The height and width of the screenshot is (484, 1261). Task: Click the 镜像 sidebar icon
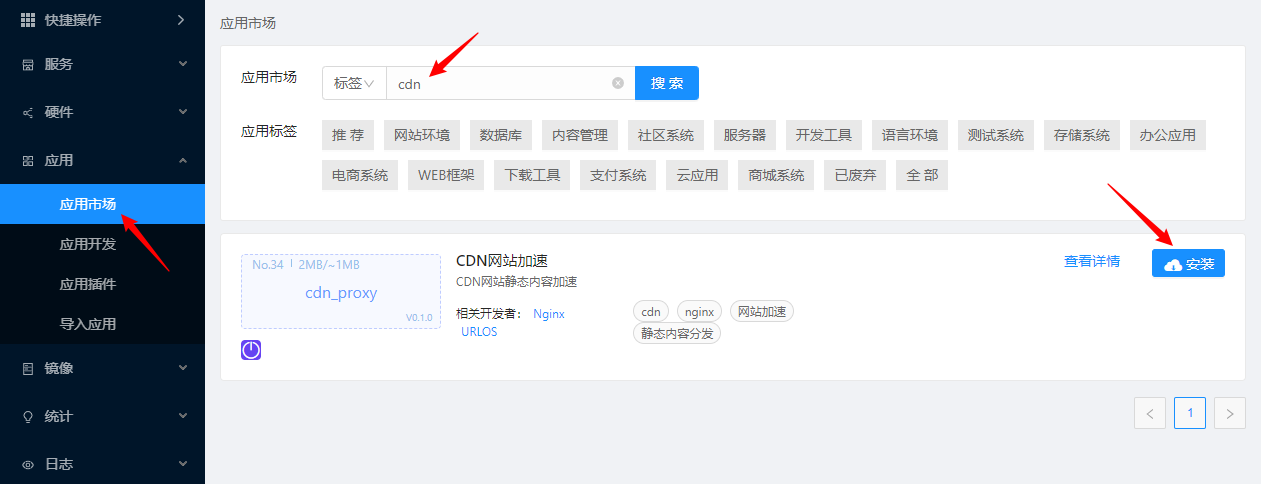pyautogui.click(x=28, y=368)
